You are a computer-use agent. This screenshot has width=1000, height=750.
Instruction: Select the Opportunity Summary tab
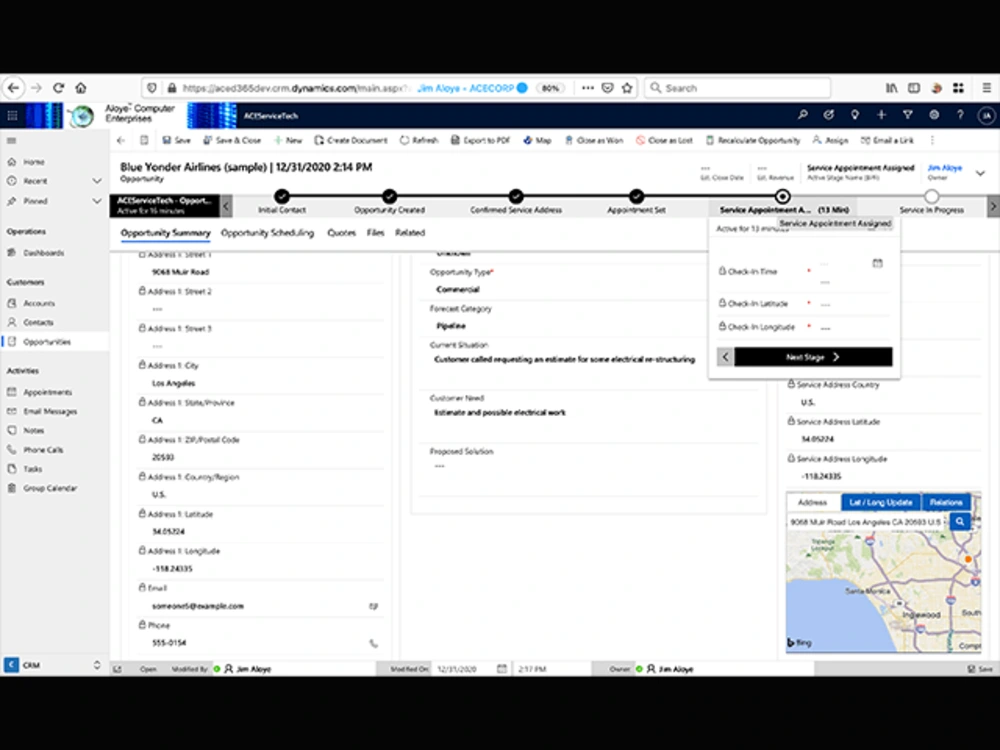pyautogui.click(x=166, y=233)
